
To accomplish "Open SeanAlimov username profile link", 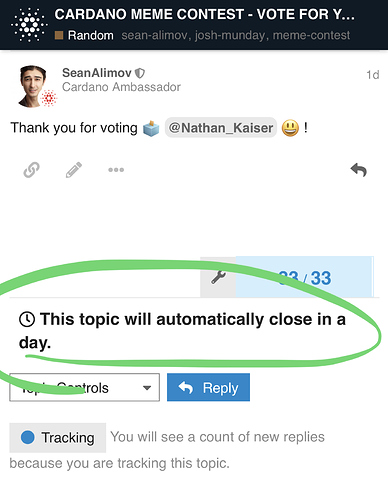I will 97,73.
